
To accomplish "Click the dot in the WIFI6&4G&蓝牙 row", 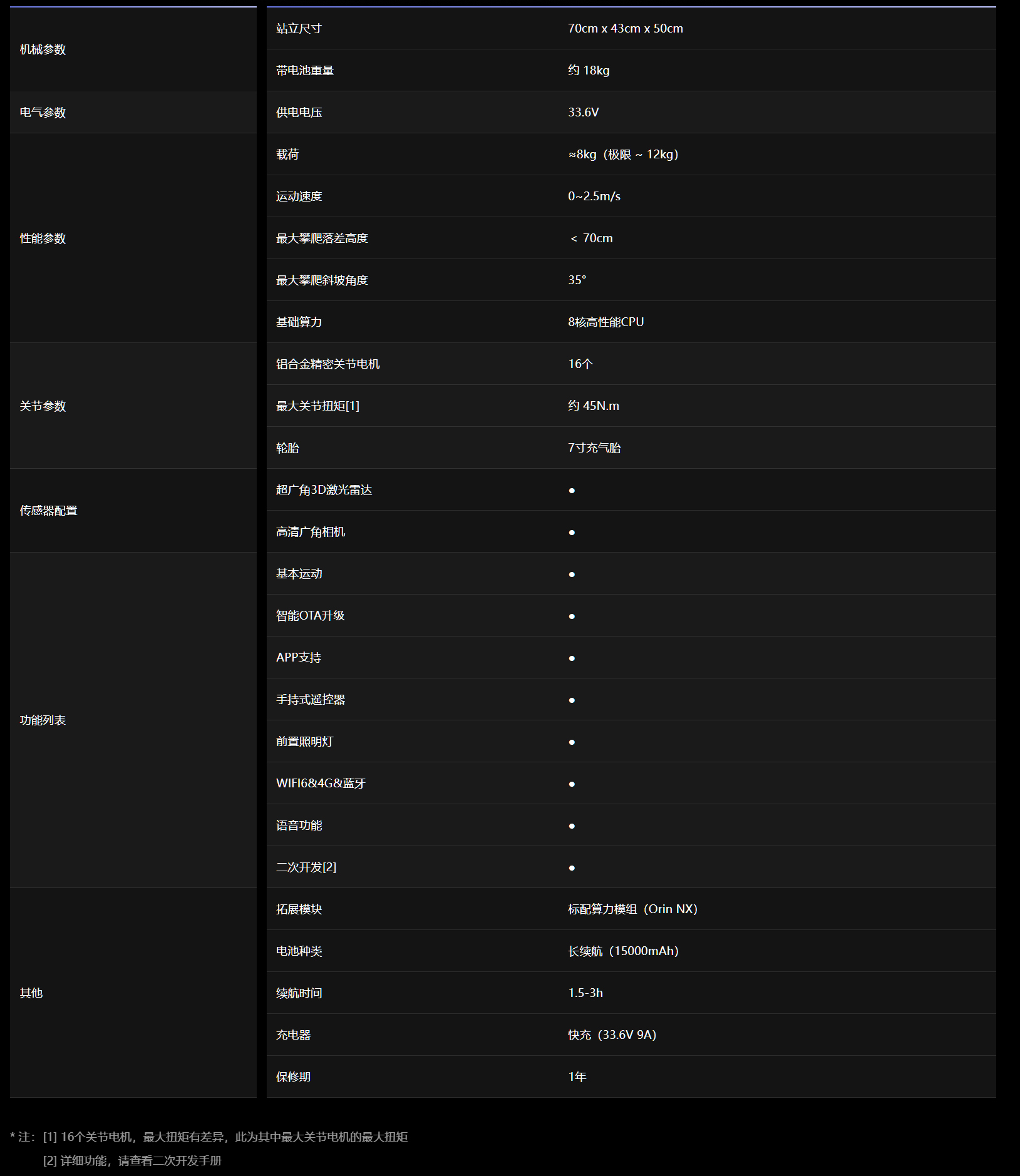I will (x=572, y=784).
